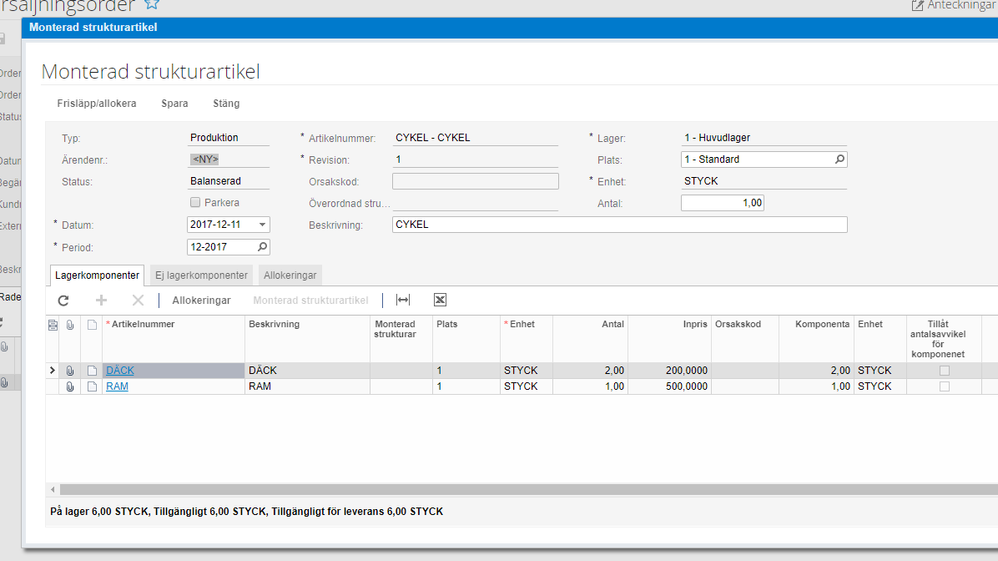Viewport: 998px width, 561px height.
Task: Click the attachment paperclip on DÄCK row
Action: point(71,371)
